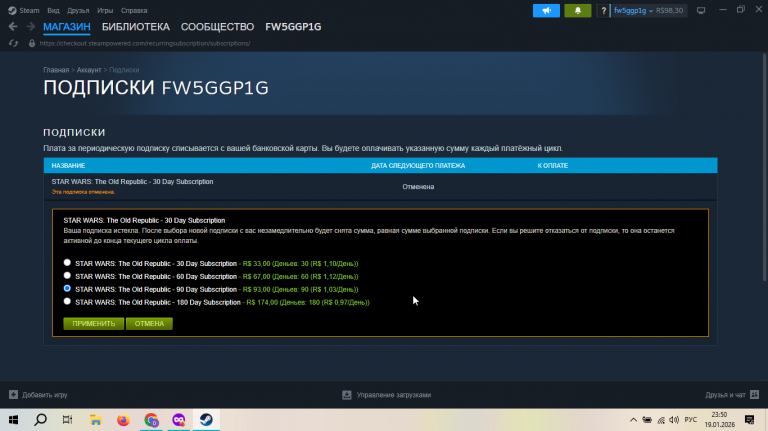Click the ОТМЕНА button
768x431 pixels.
click(149, 324)
